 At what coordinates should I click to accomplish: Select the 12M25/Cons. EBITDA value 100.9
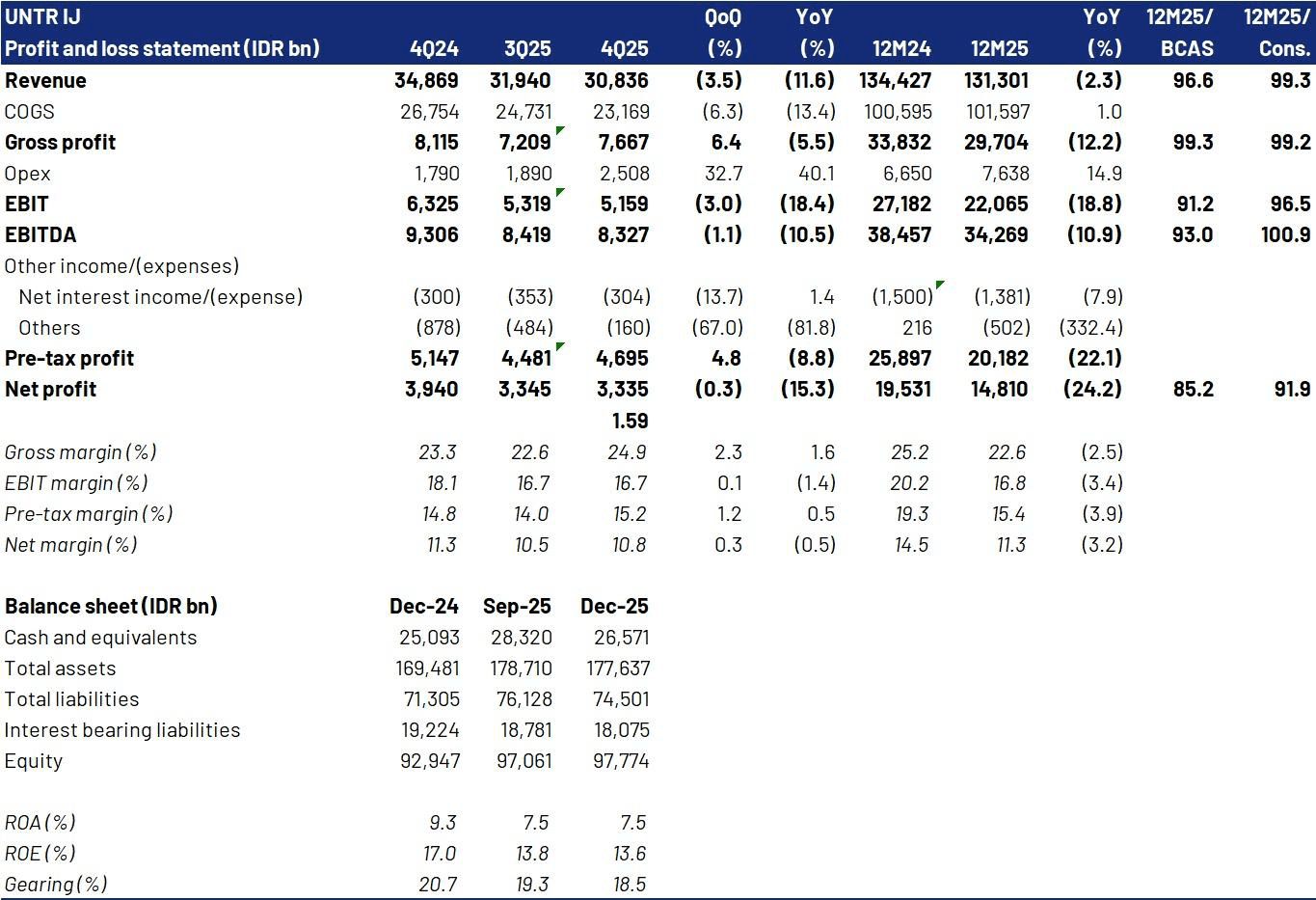pyautogui.click(x=1285, y=235)
